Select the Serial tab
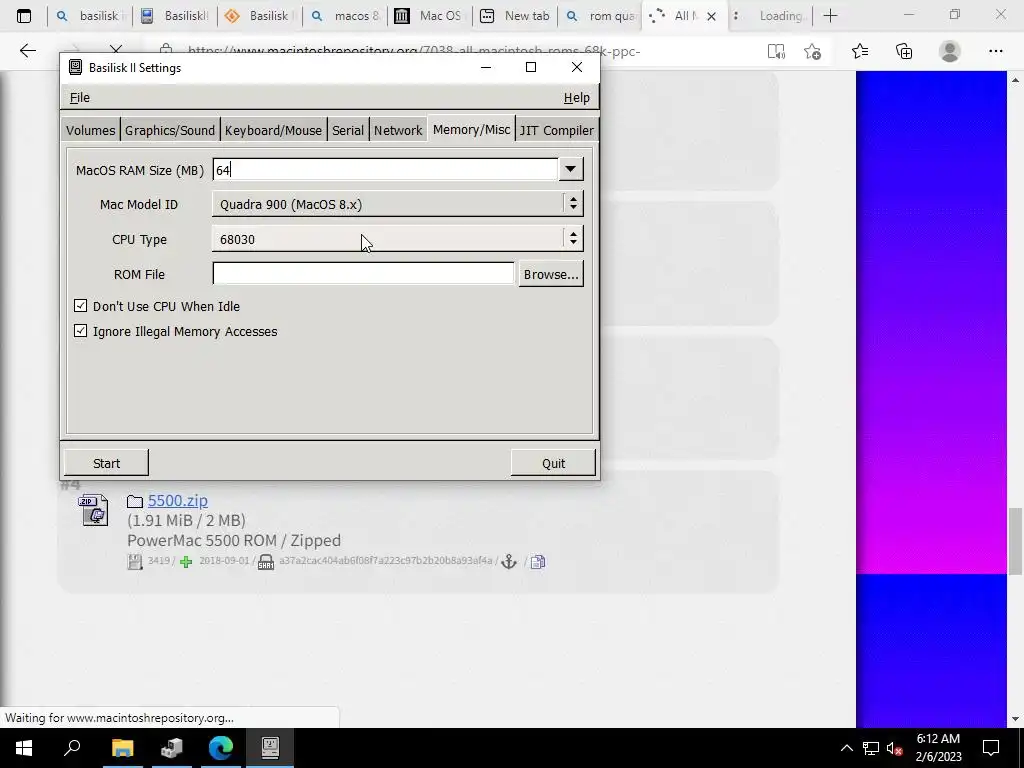The width and height of the screenshot is (1024, 768). click(x=347, y=130)
